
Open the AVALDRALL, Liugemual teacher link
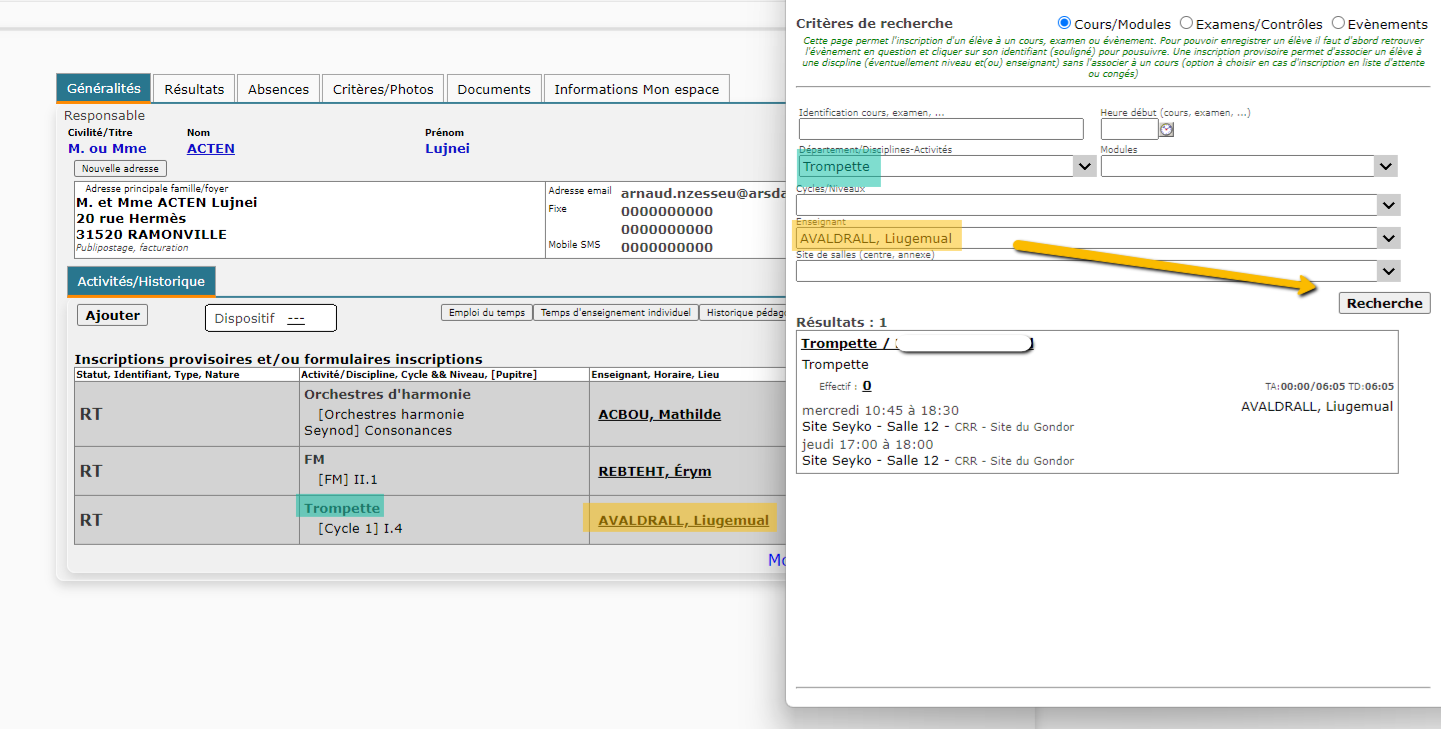[x=683, y=520]
